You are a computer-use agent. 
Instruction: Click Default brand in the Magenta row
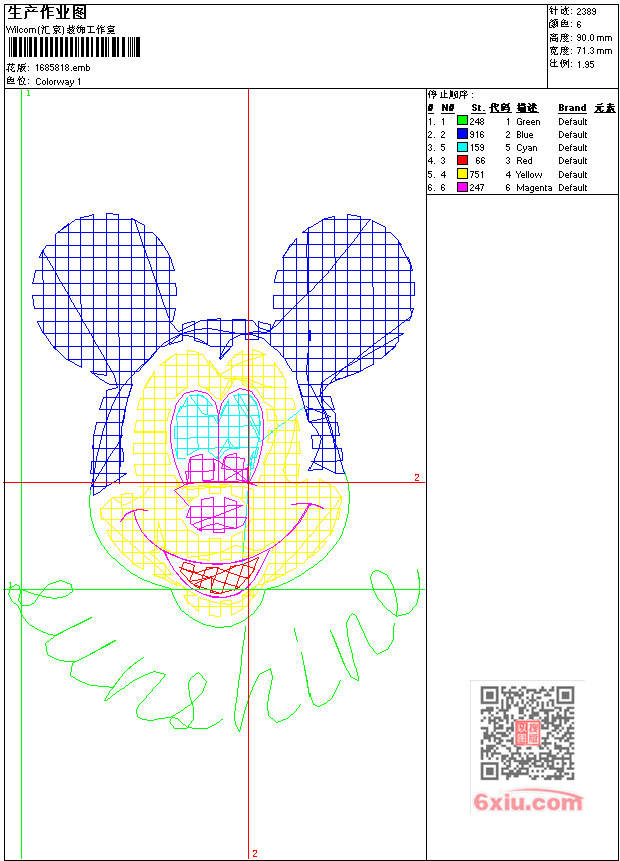[573, 188]
